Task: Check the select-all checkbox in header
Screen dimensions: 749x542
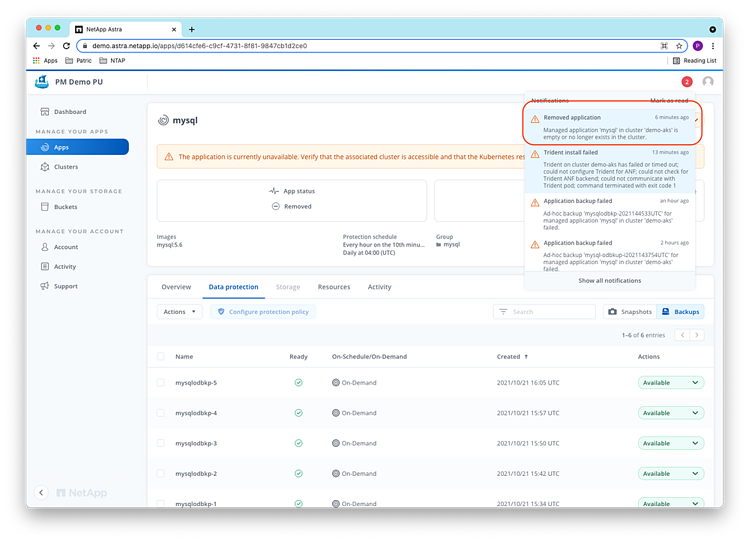Action: (x=161, y=356)
